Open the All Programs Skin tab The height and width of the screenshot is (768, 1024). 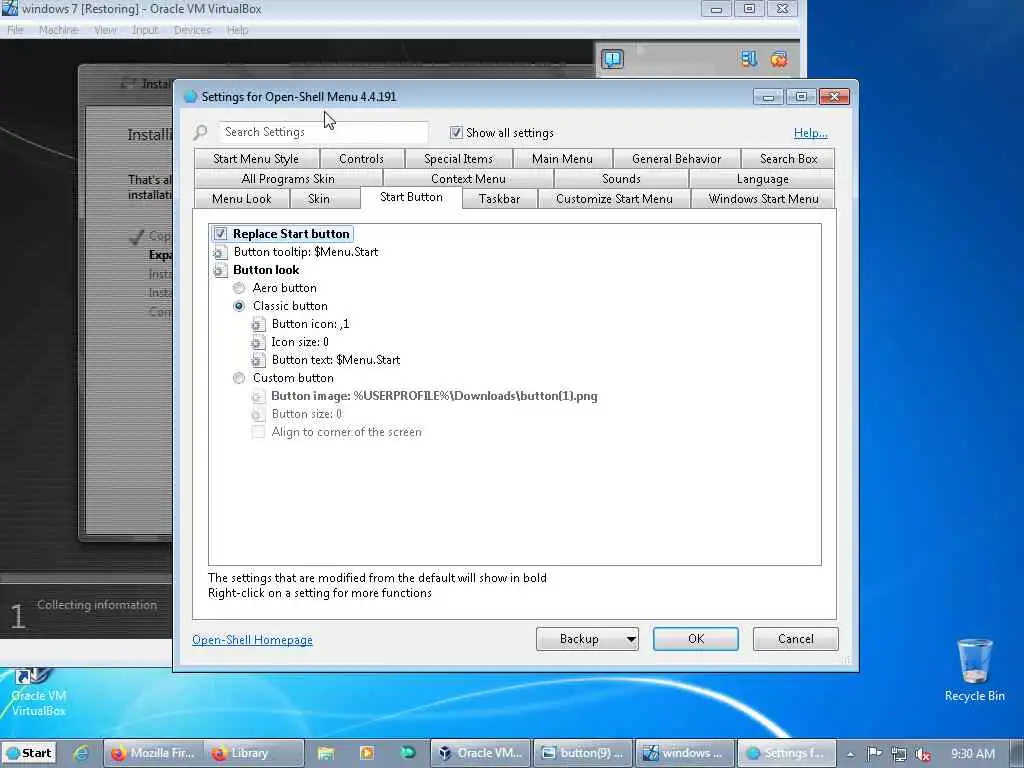pos(288,179)
